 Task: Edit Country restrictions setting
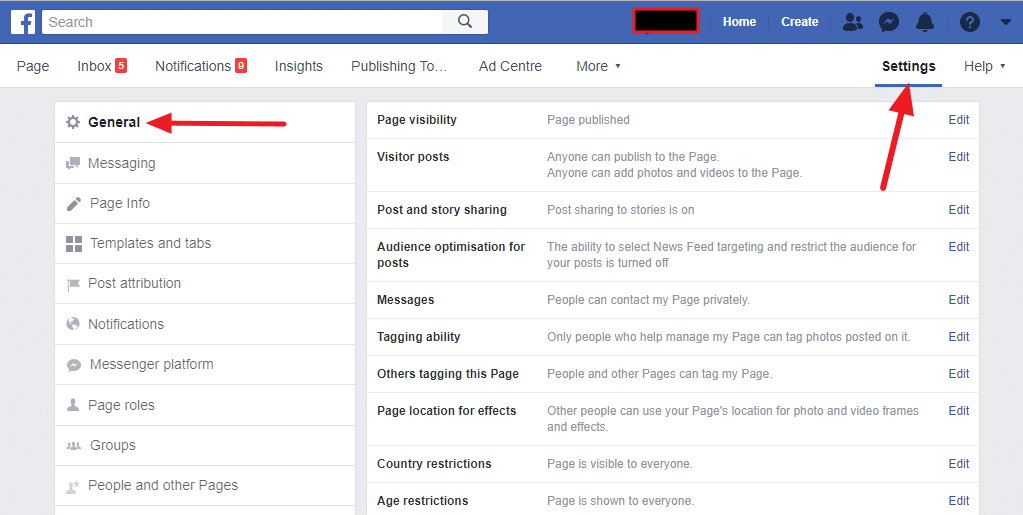pos(958,463)
